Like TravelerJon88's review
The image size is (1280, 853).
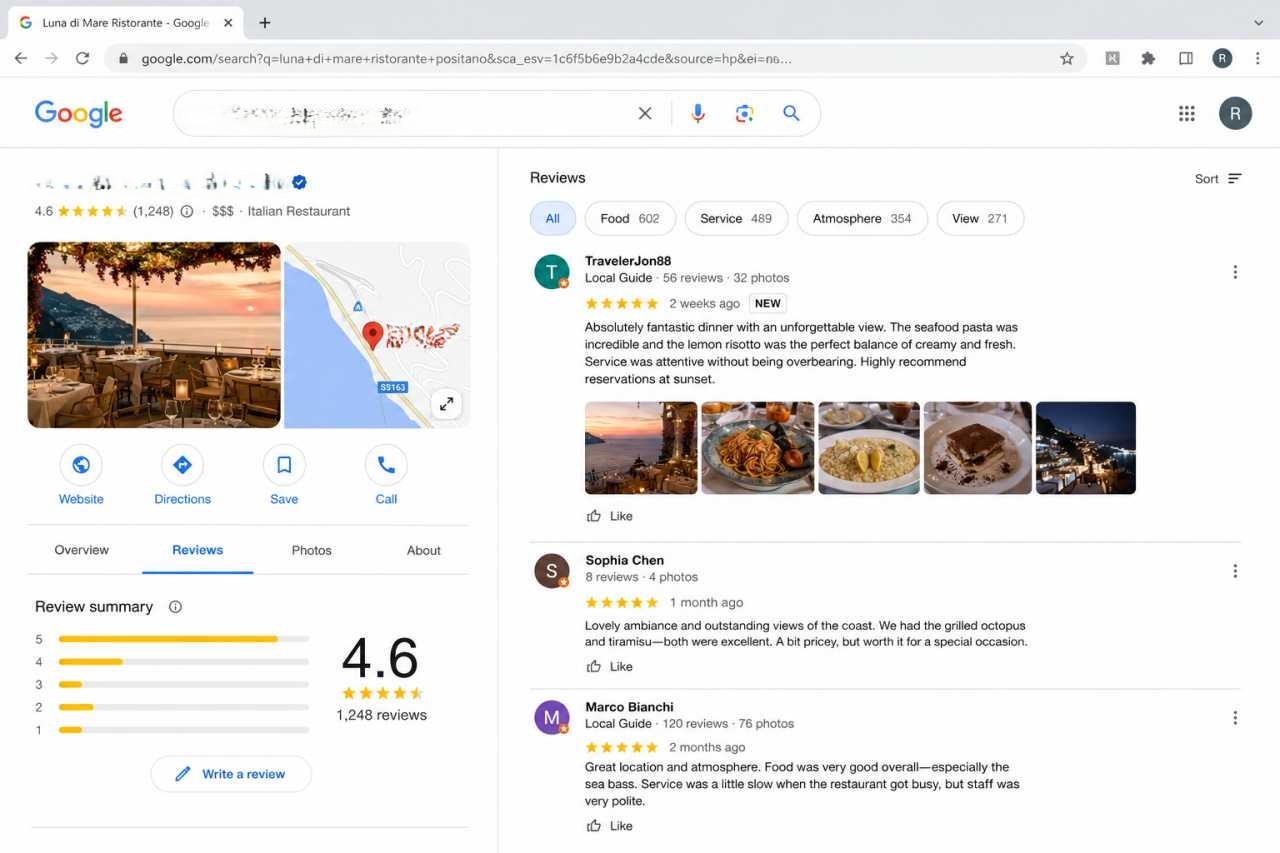pyautogui.click(x=609, y=516)
